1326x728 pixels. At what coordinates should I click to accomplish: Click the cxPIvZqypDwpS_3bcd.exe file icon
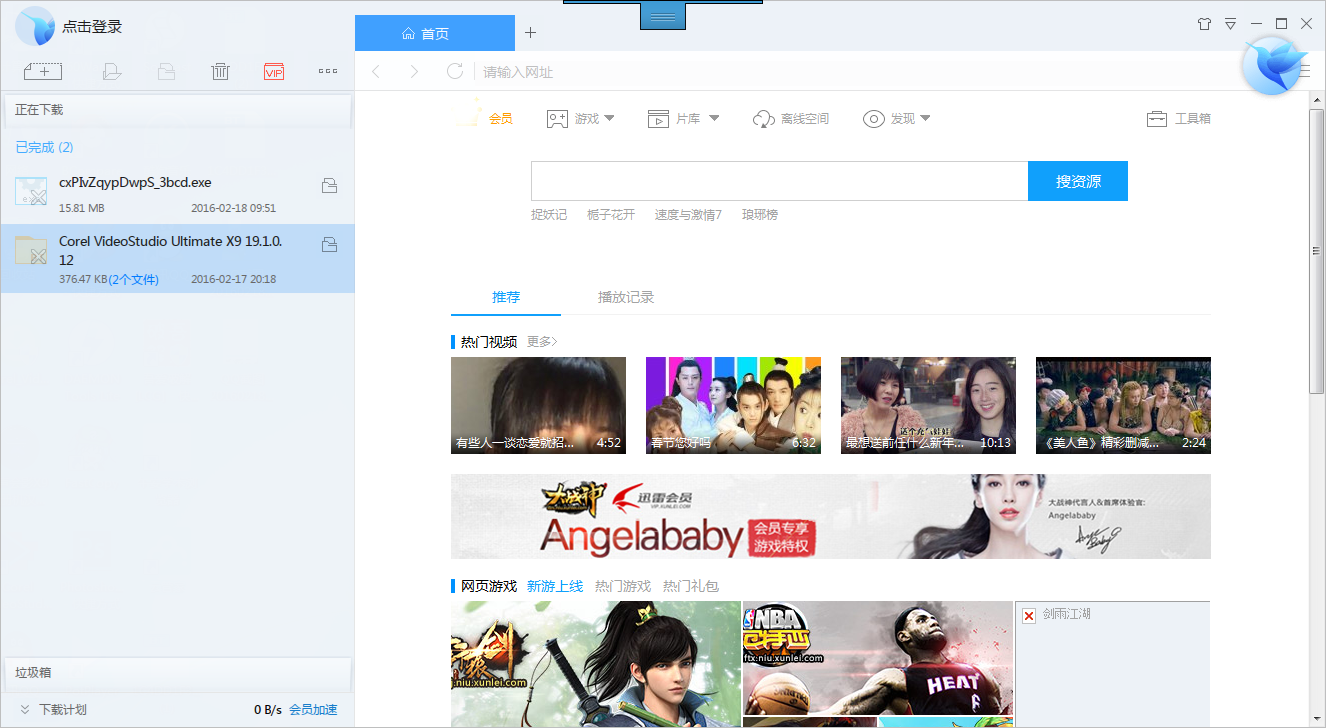coord(31,190)
